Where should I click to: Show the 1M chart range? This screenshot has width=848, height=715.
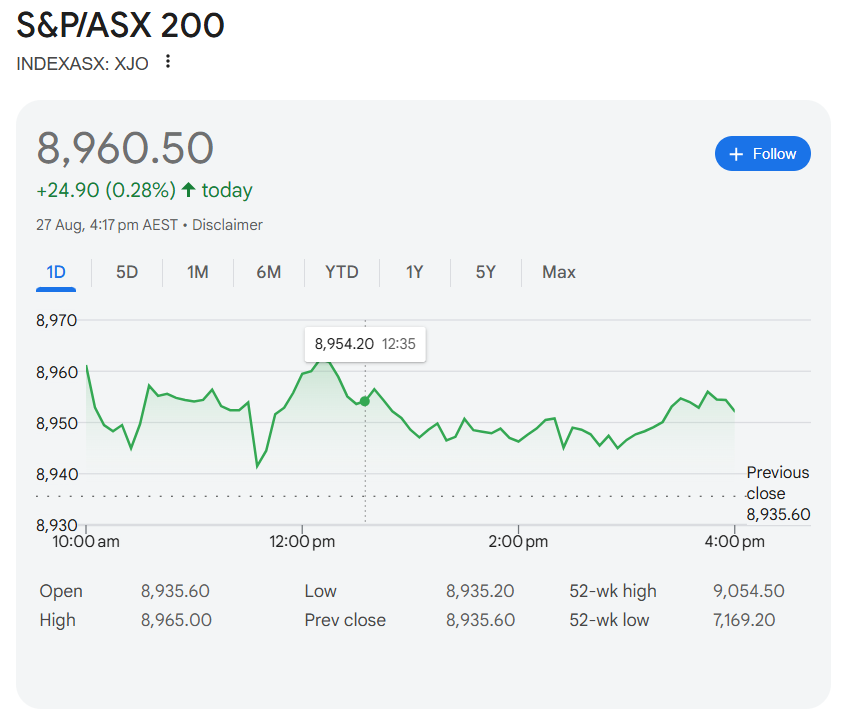coord(198,272)
